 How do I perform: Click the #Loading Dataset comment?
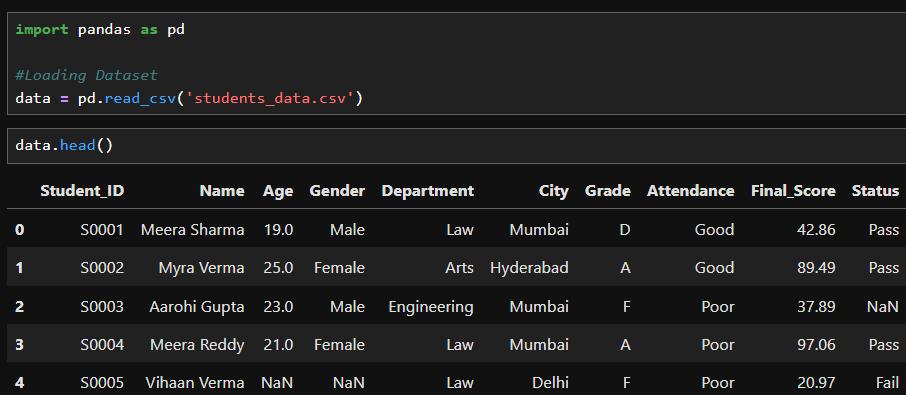point(86,75)
